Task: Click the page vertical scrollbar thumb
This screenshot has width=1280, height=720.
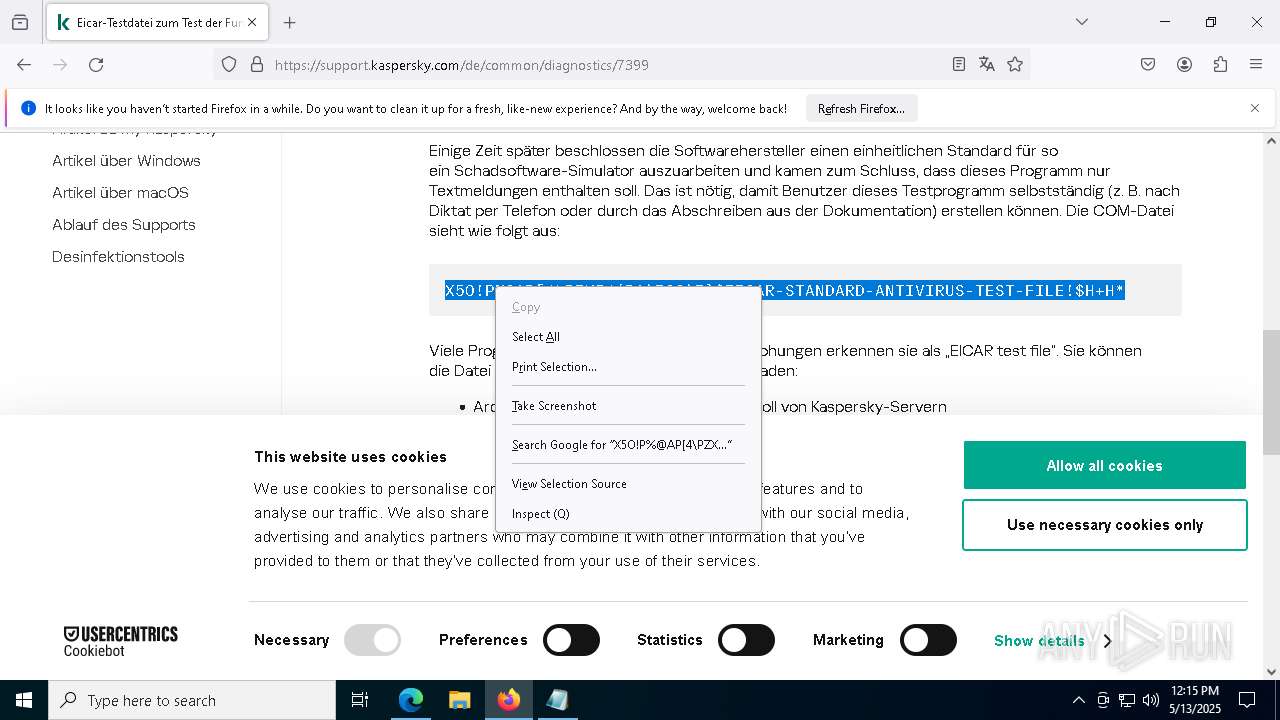Action: pyautogui.click(x=1271, y=391)
